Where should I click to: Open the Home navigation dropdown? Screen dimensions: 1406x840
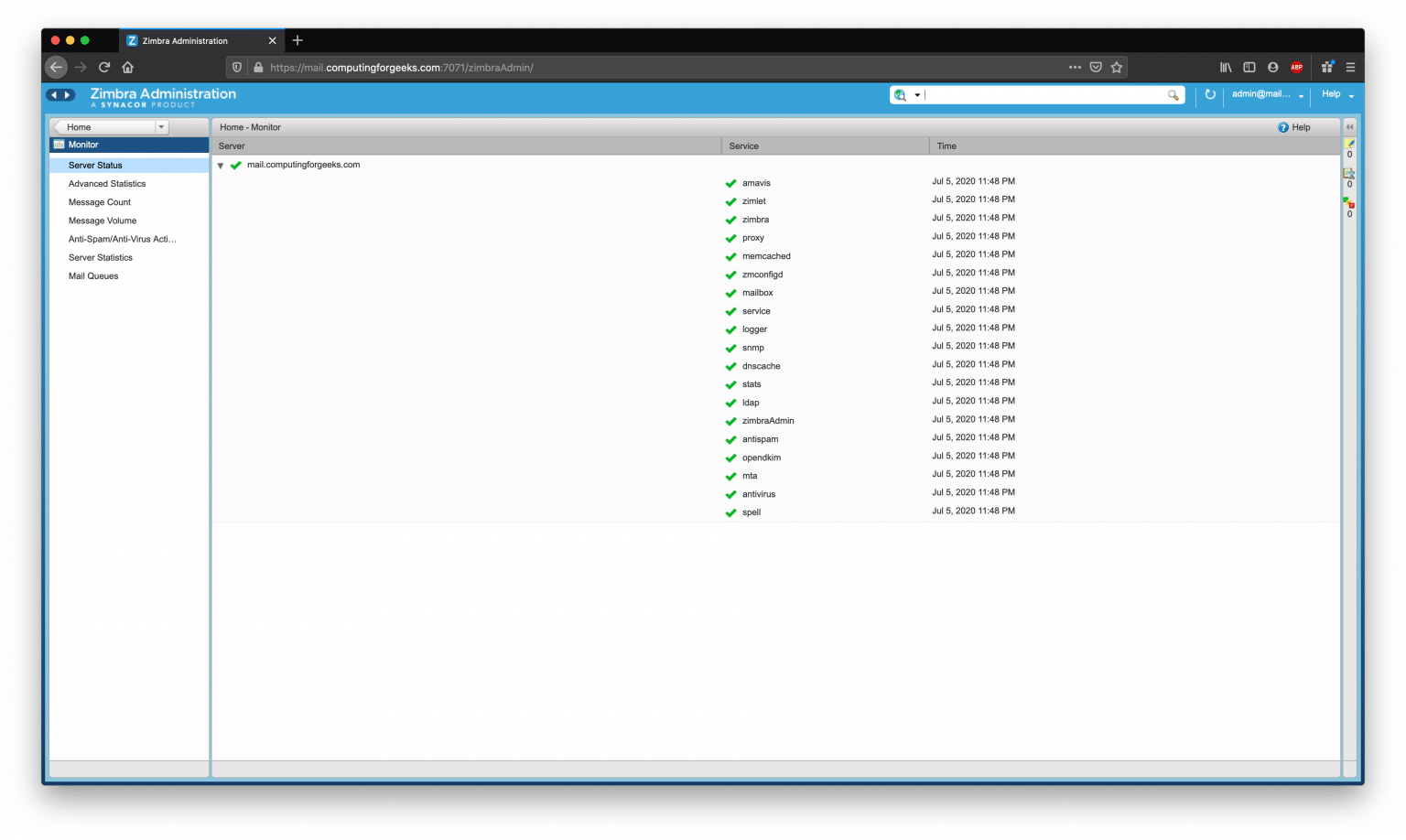161,126
